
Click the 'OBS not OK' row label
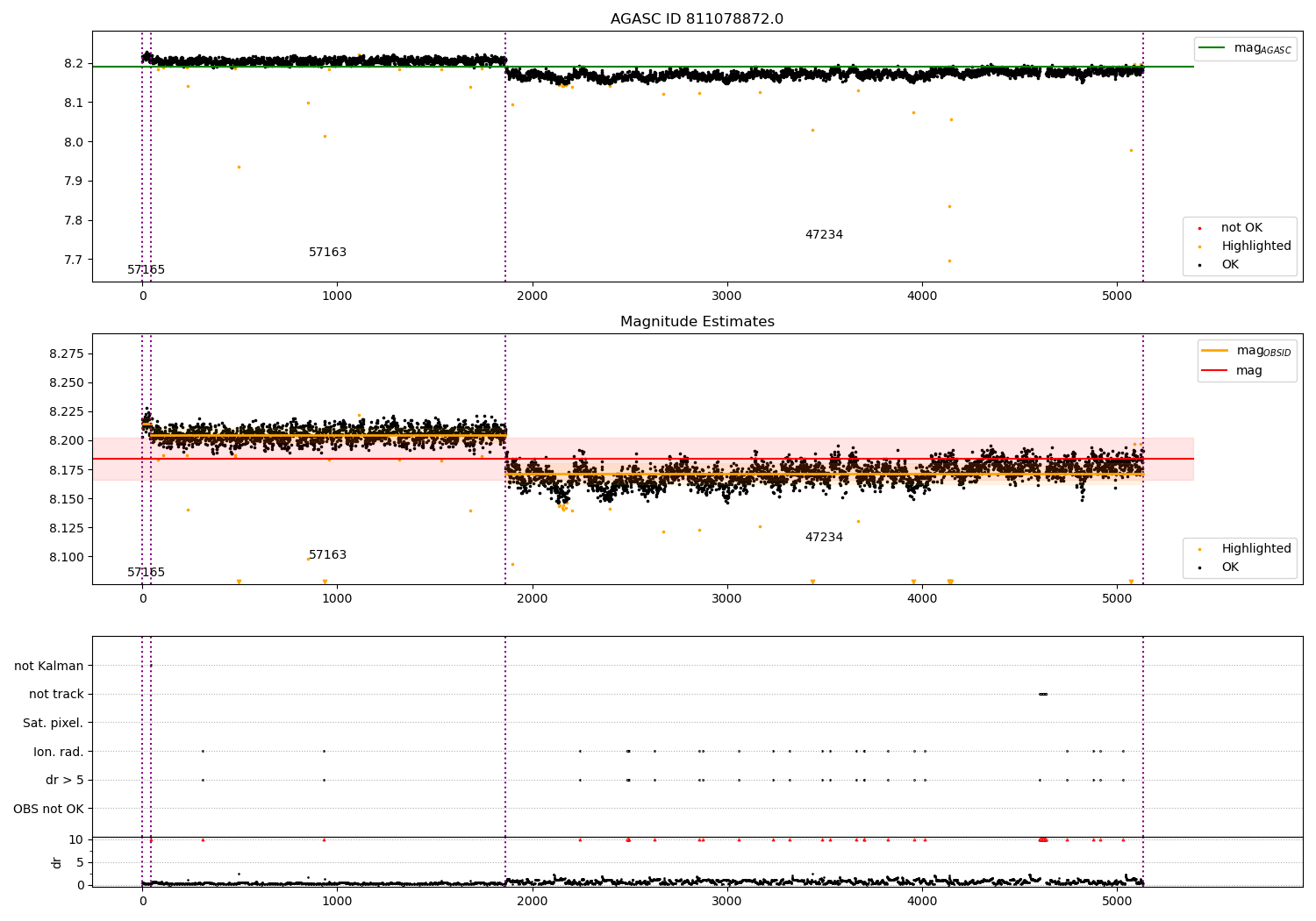point(48,809)
